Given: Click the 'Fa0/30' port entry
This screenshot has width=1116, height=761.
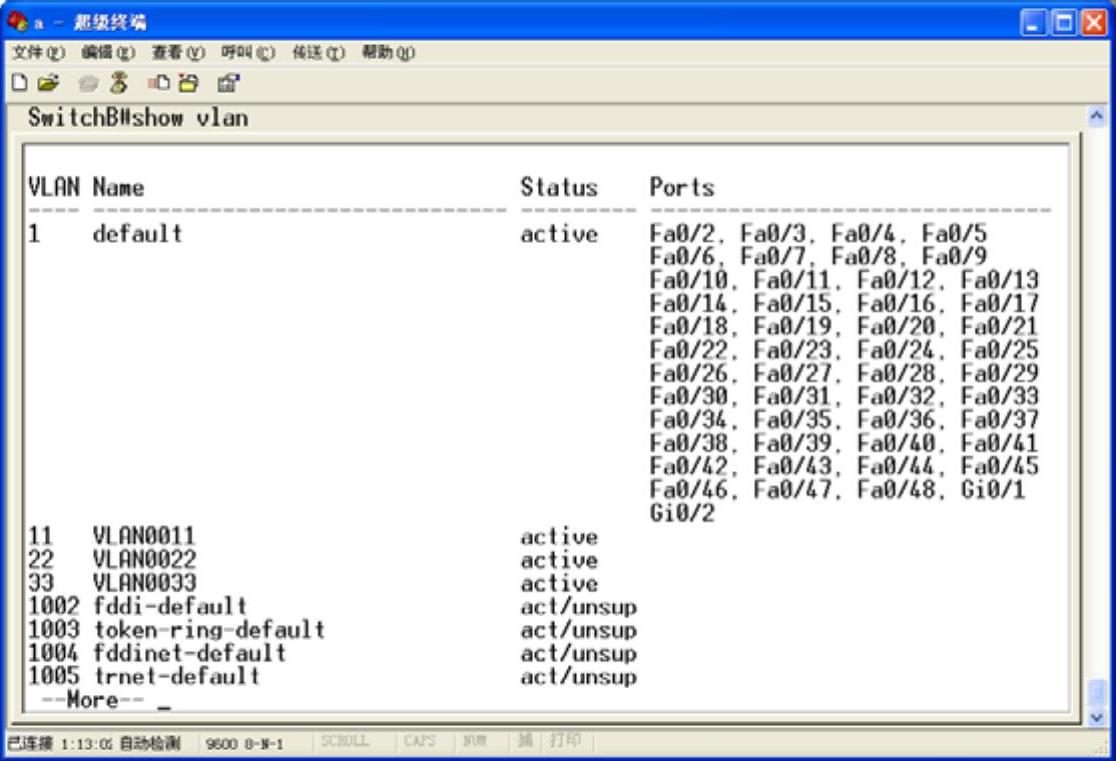Looking at the screenshot, I should (x=688, y=396).
